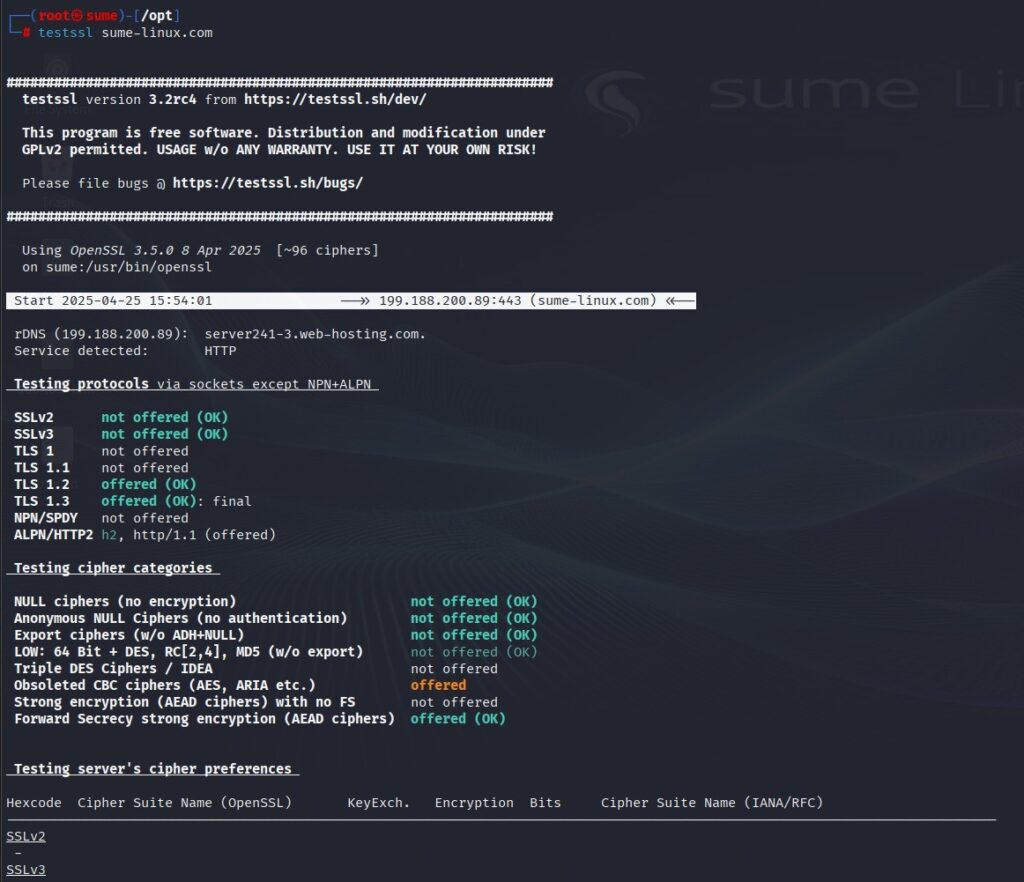
Task: Click the 'ALPN/HTTP2' label
Action: pyautogui.click(x=54, y=535)
